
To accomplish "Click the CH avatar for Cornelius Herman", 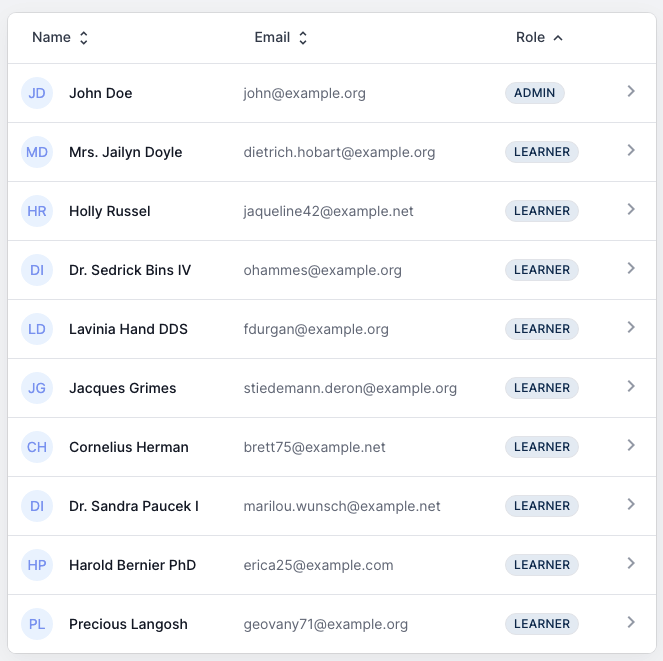I will click(37, 447).
